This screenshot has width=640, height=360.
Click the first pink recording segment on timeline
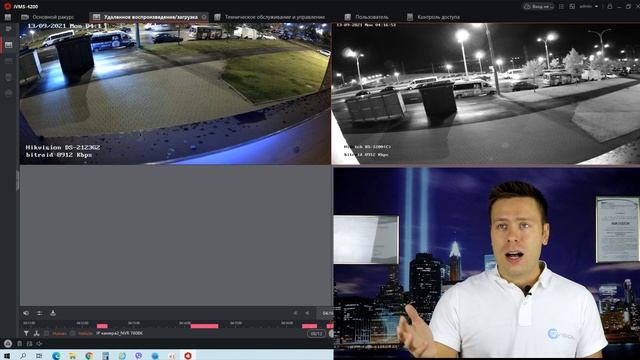tap(102, 326)
